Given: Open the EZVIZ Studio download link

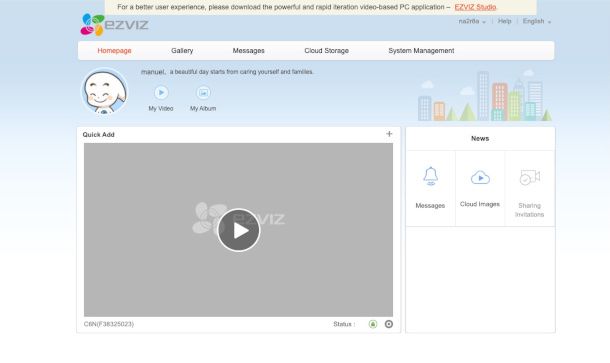Looking at the screenshot, I should point(475,7).
